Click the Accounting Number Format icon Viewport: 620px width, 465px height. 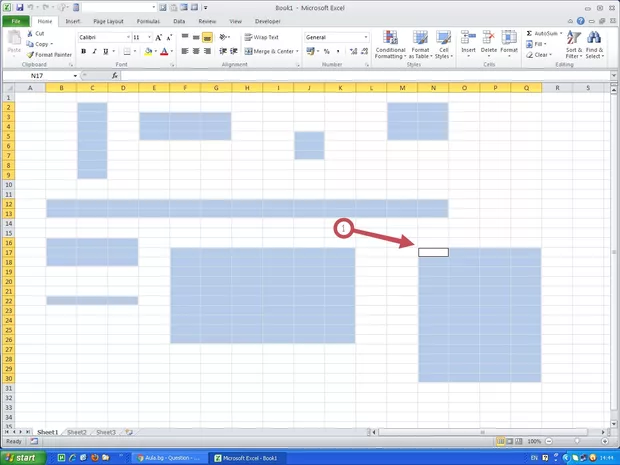[310, 51]
